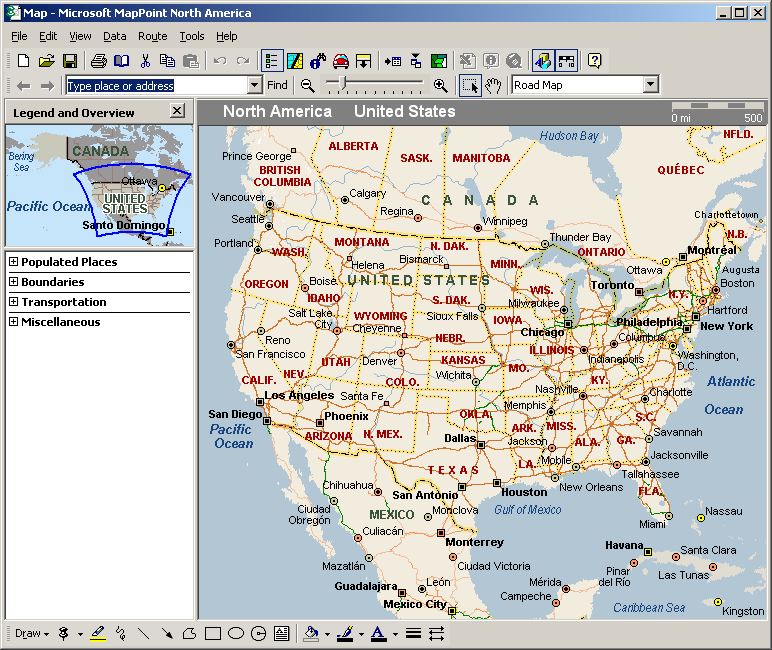Open the Help menu
772x650 pixels.
[226, 36]
